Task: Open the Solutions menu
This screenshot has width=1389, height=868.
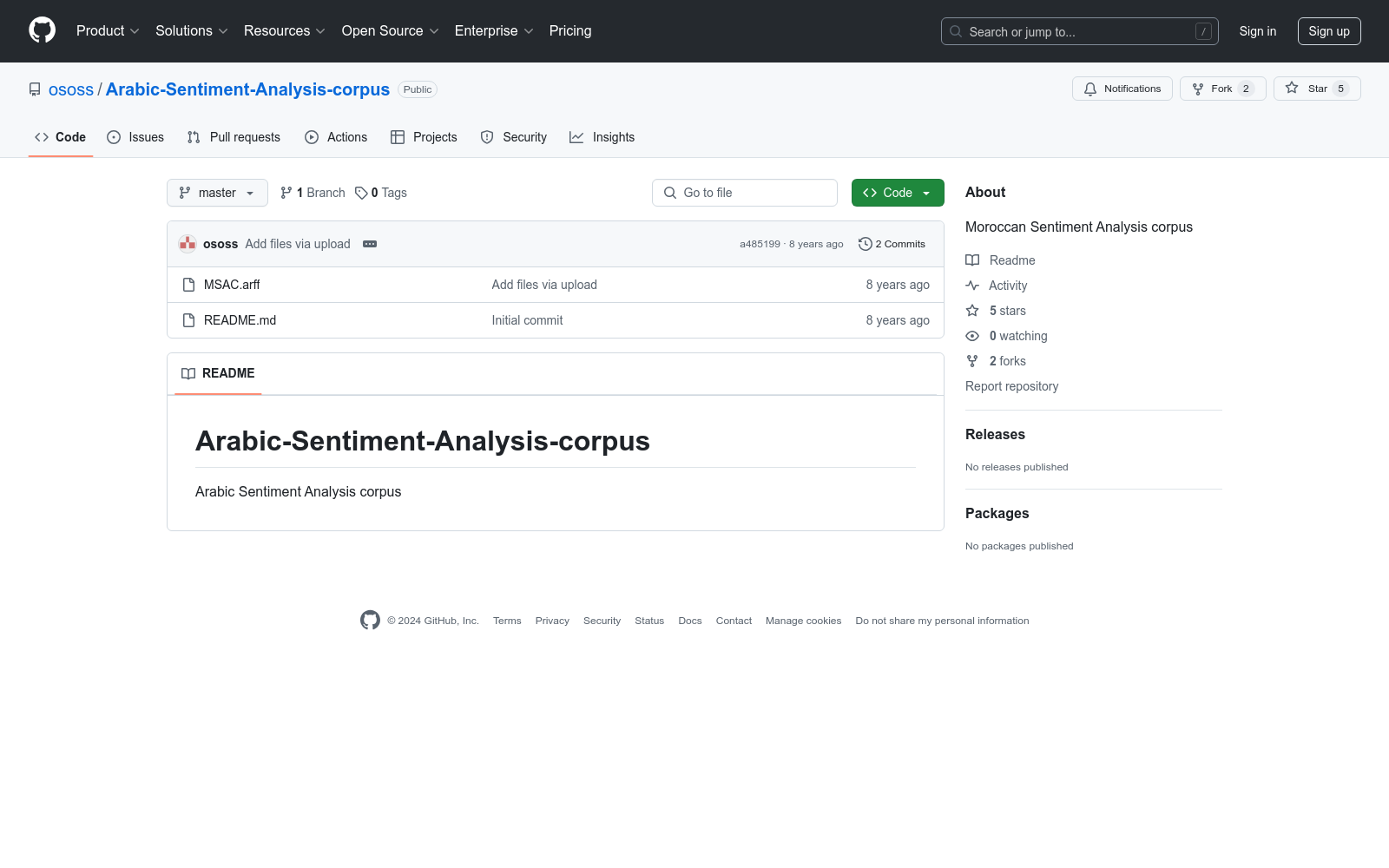Action: tap(192, 31)
